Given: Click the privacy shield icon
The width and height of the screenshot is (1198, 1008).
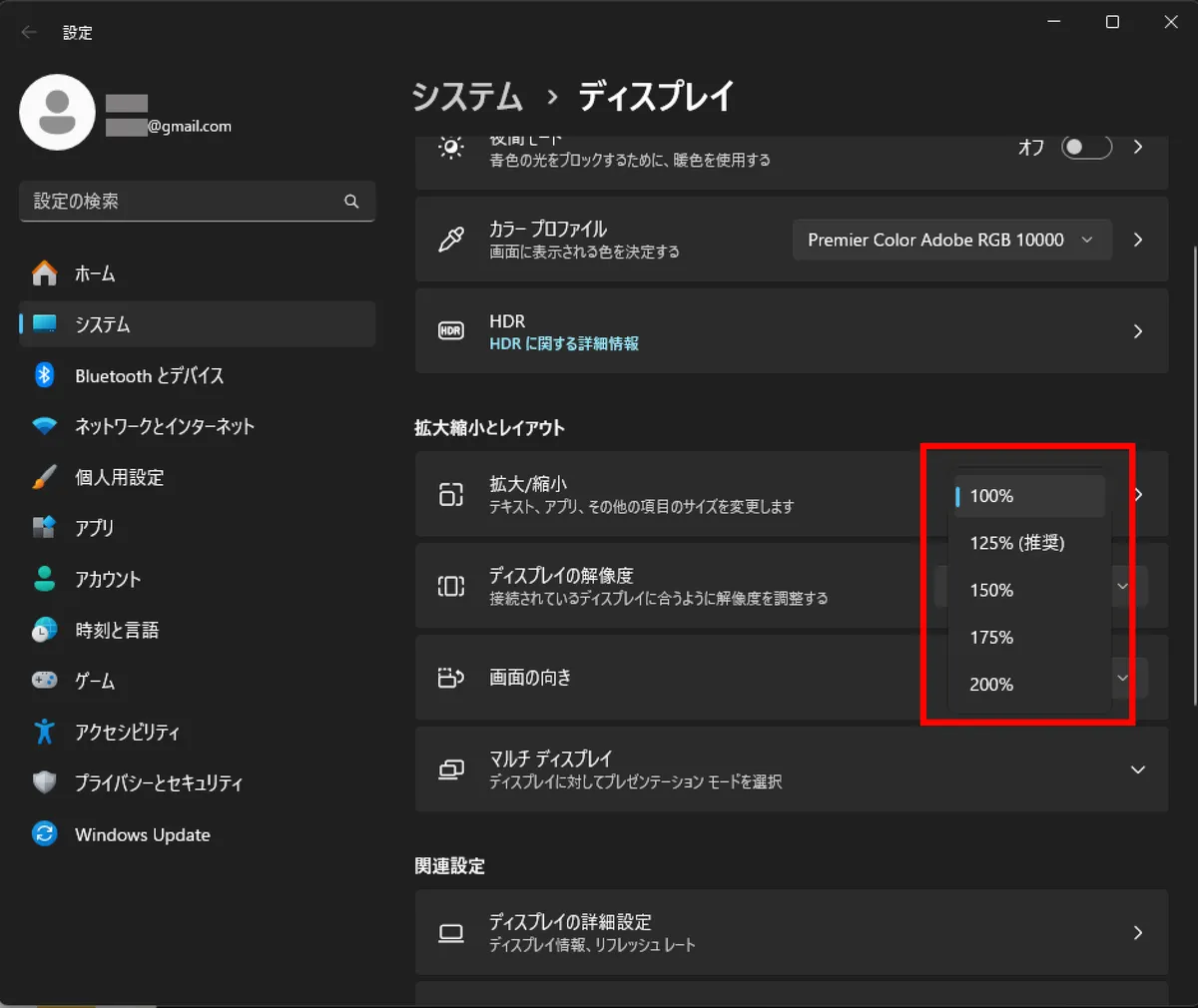Looking at the screenshot, I should [45, 782].
